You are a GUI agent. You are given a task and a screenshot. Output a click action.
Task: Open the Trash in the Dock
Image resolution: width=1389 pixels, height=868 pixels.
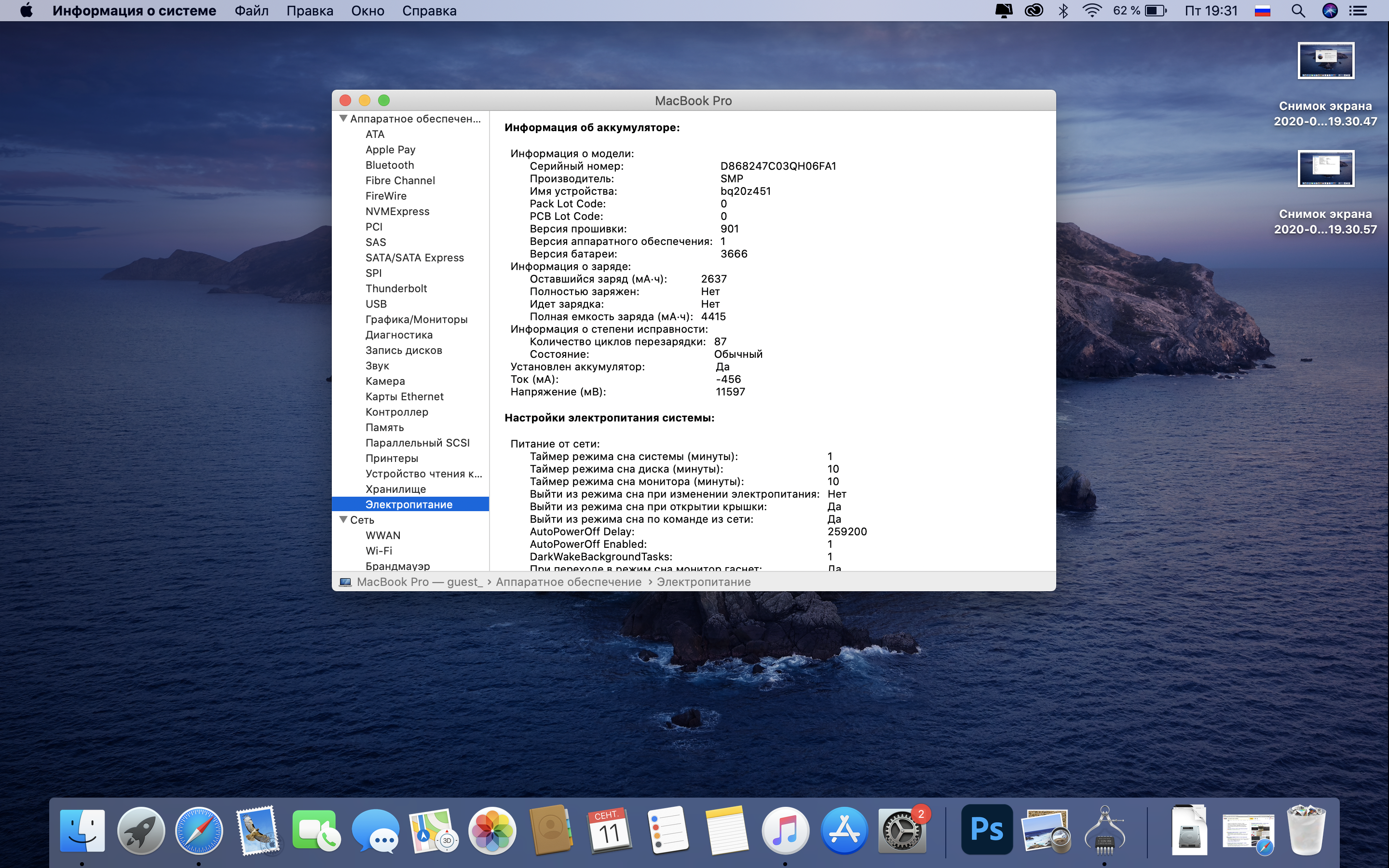click(x=1307, y=830)
